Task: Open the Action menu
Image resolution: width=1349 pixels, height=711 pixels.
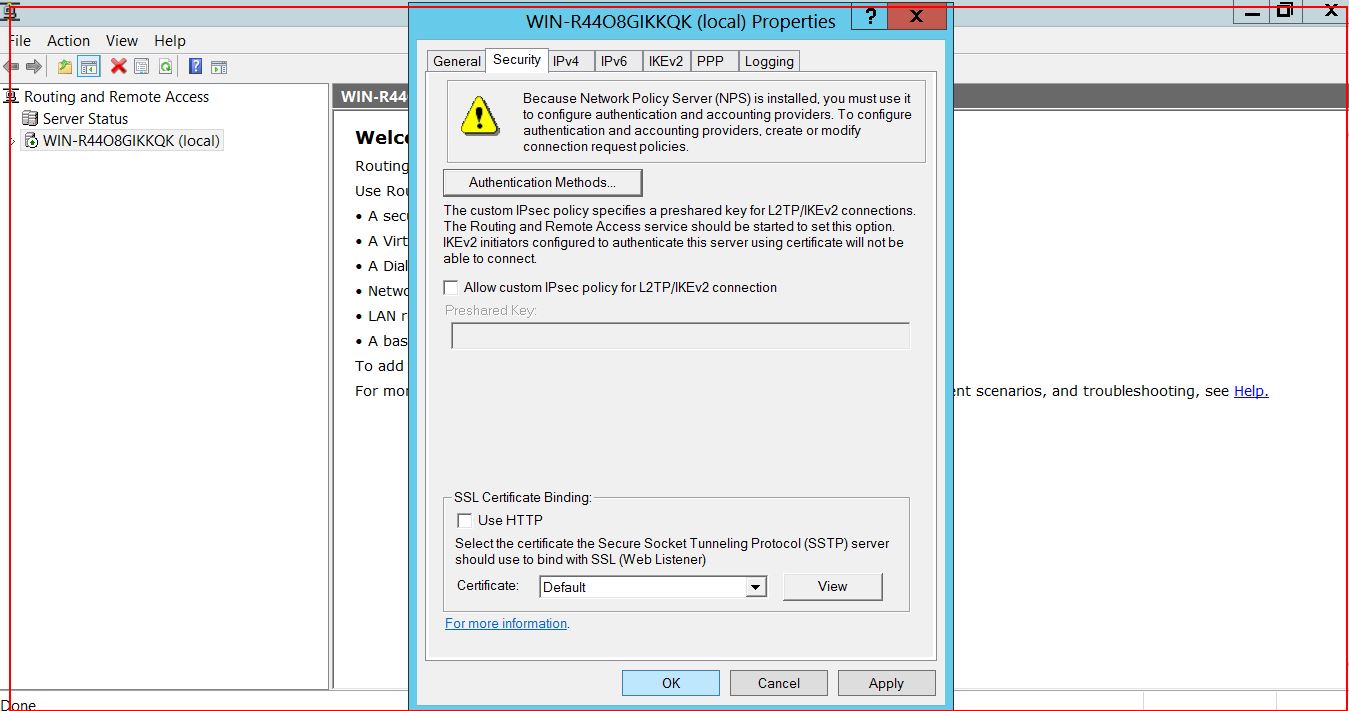Action: click(68, 41)
